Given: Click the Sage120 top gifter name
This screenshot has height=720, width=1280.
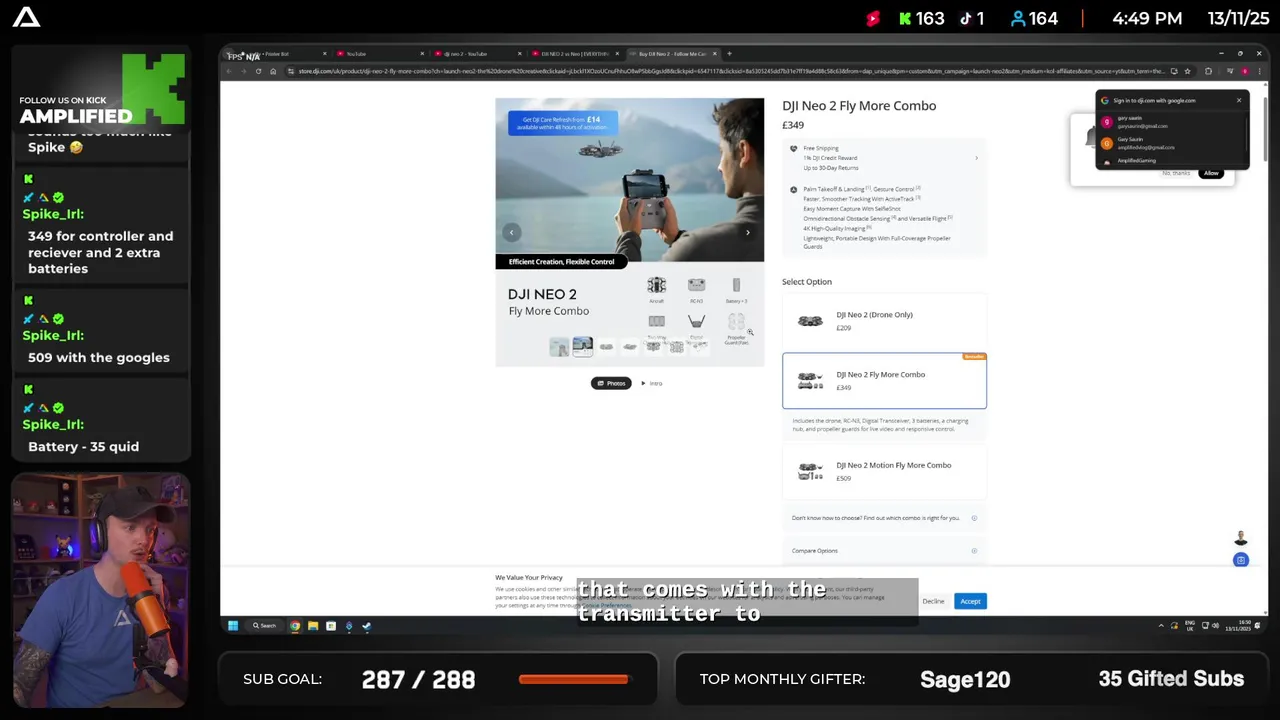Looking at the screenshot, I should 965,679.
